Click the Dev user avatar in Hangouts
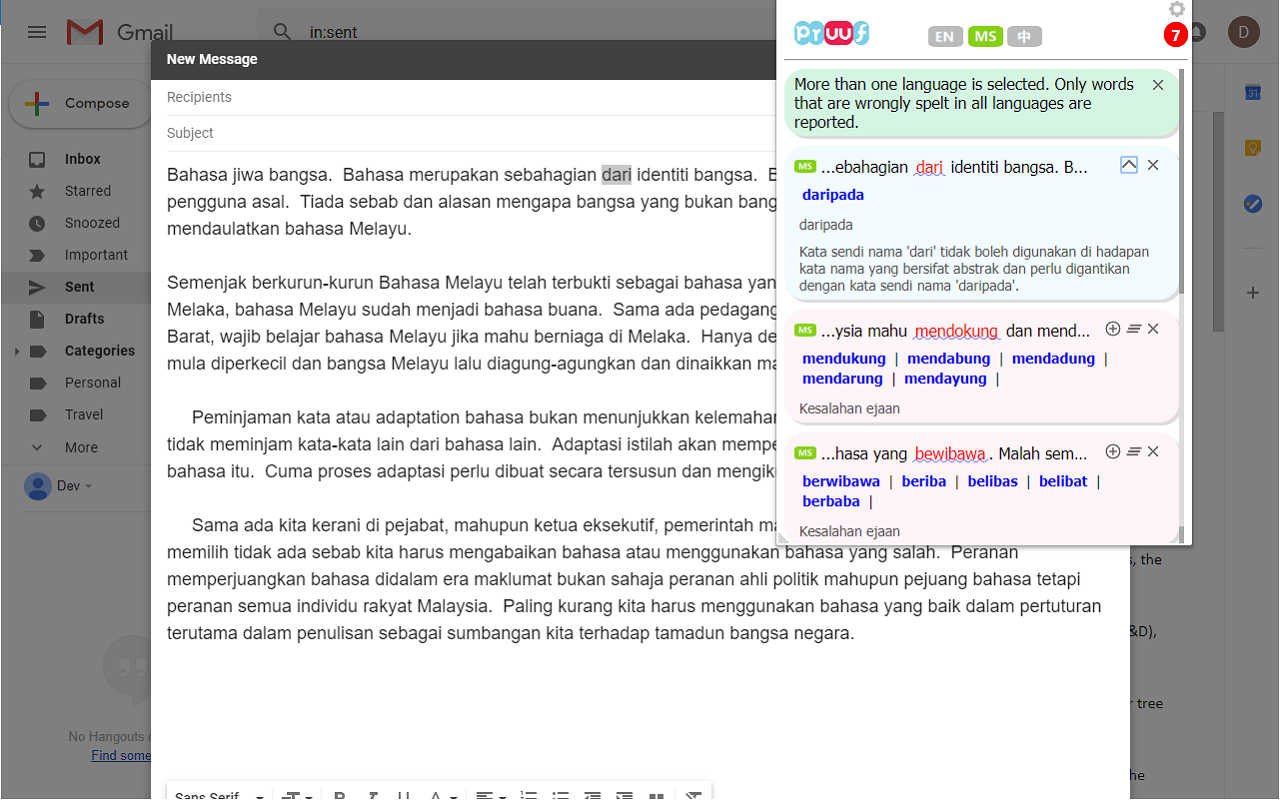The image size is (1280, 800). coord(38,486)
